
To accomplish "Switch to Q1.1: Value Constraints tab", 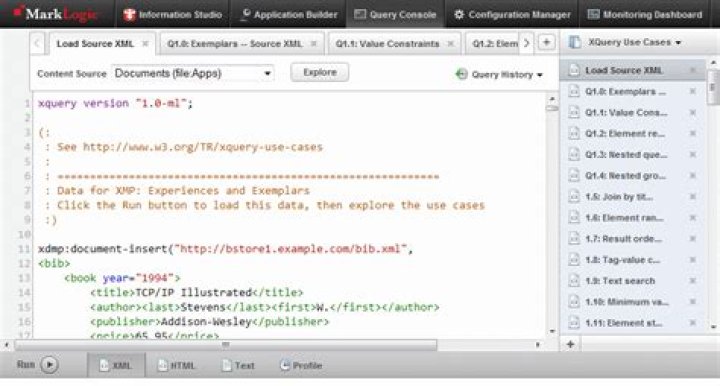I will click(x=387, y=44).
